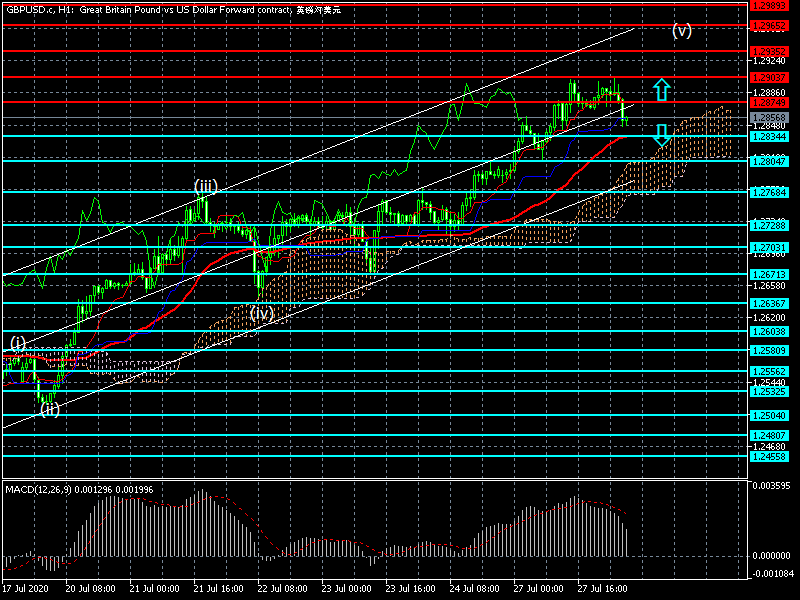Click the 27 Jul 16:00 time label

pyautogui.click(x=603, y=589)
